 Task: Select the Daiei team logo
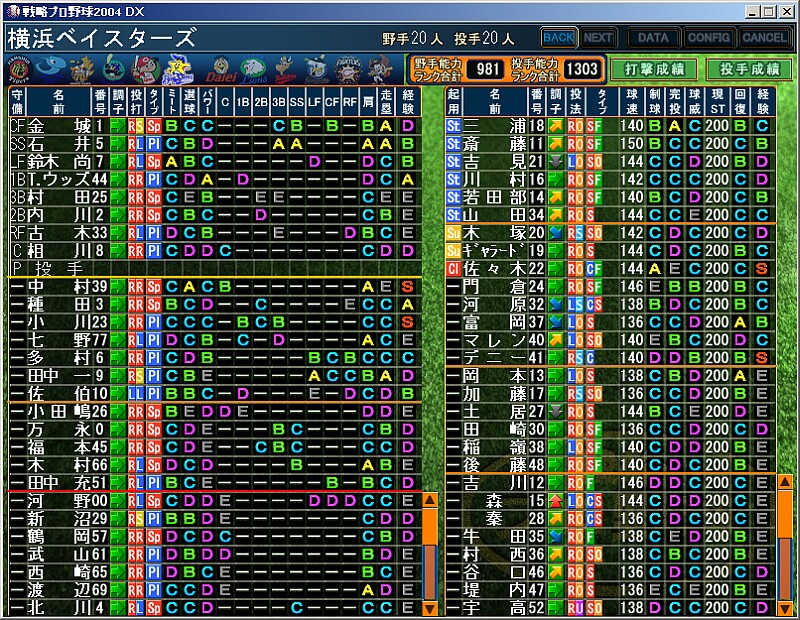pyautogui.click(x=221, y=70)
